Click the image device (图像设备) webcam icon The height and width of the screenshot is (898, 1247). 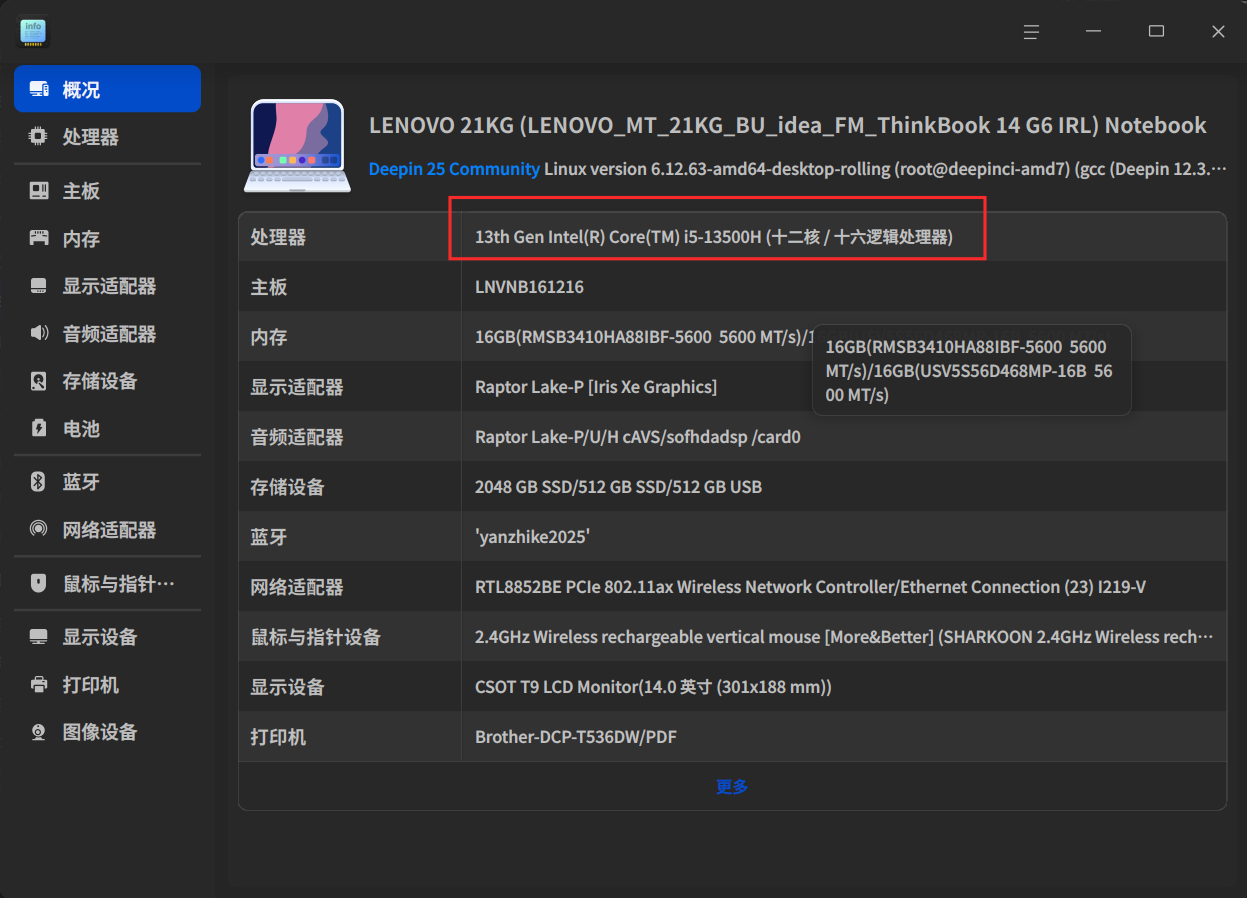point(39,732)
